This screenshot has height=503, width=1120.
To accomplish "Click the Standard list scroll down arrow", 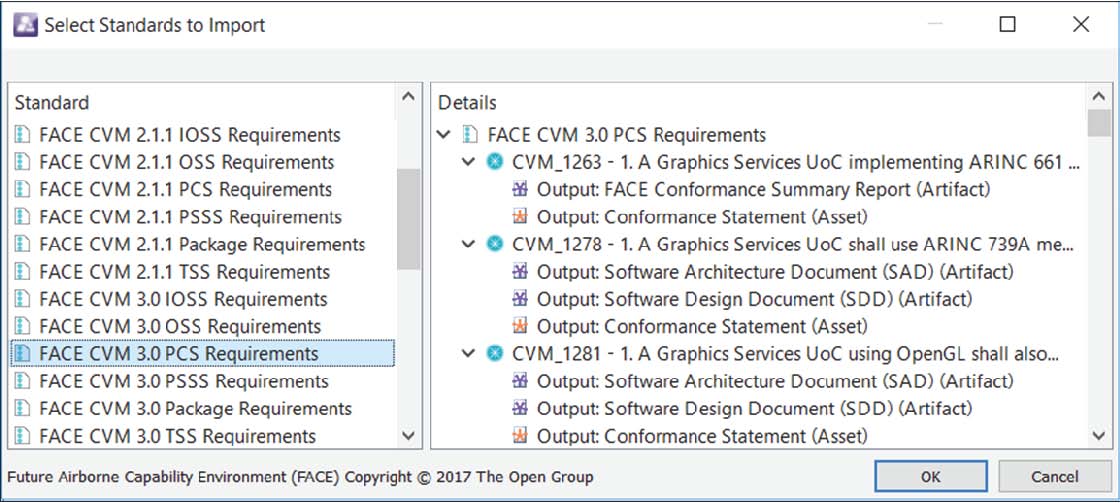I will pyautogui.click(x=408, y=436).
